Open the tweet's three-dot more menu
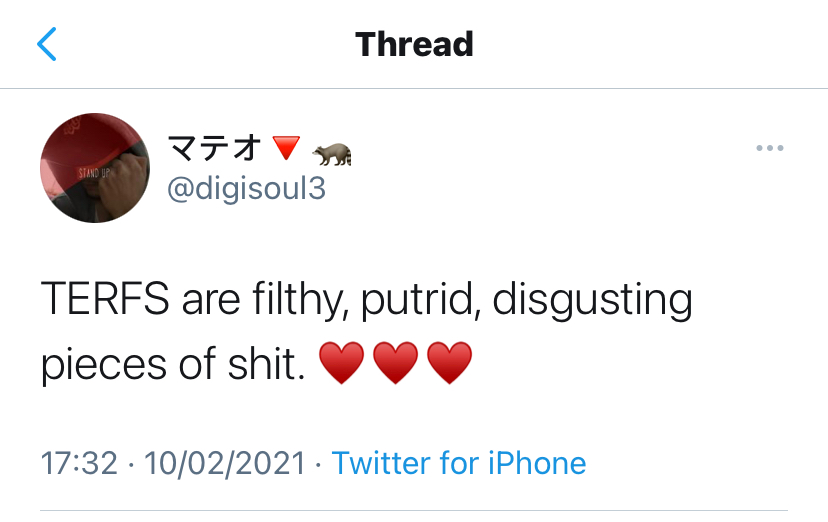 [770, 149]
